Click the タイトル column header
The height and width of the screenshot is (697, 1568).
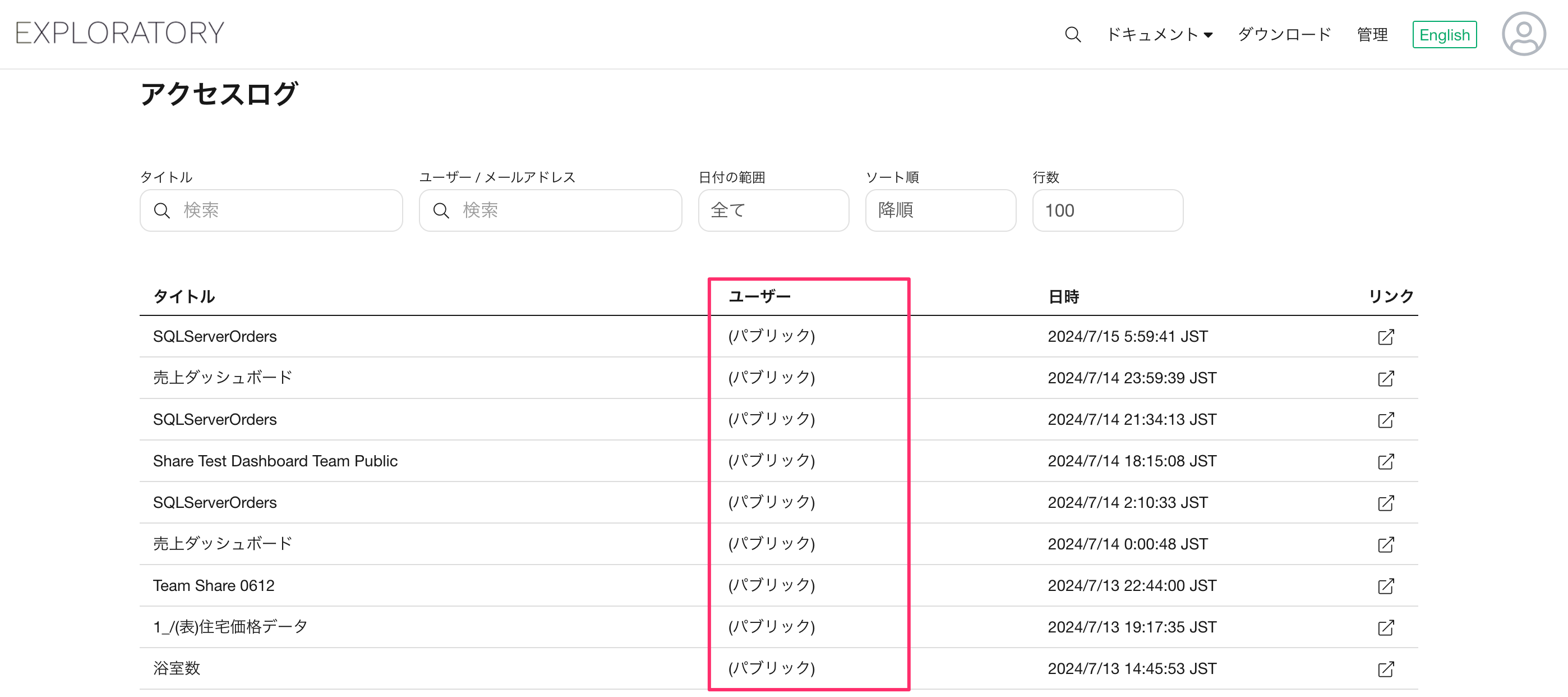184,297
